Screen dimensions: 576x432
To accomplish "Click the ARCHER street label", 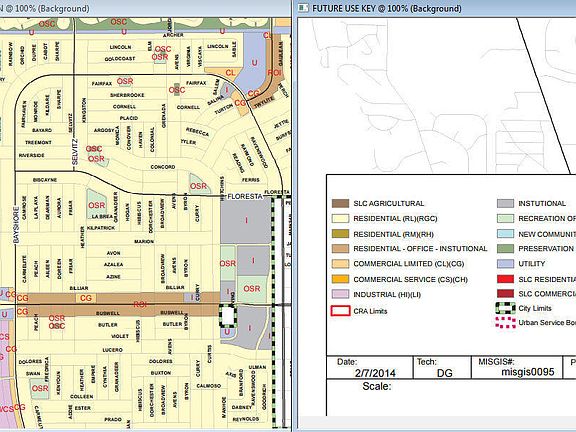I will (173, 35).
